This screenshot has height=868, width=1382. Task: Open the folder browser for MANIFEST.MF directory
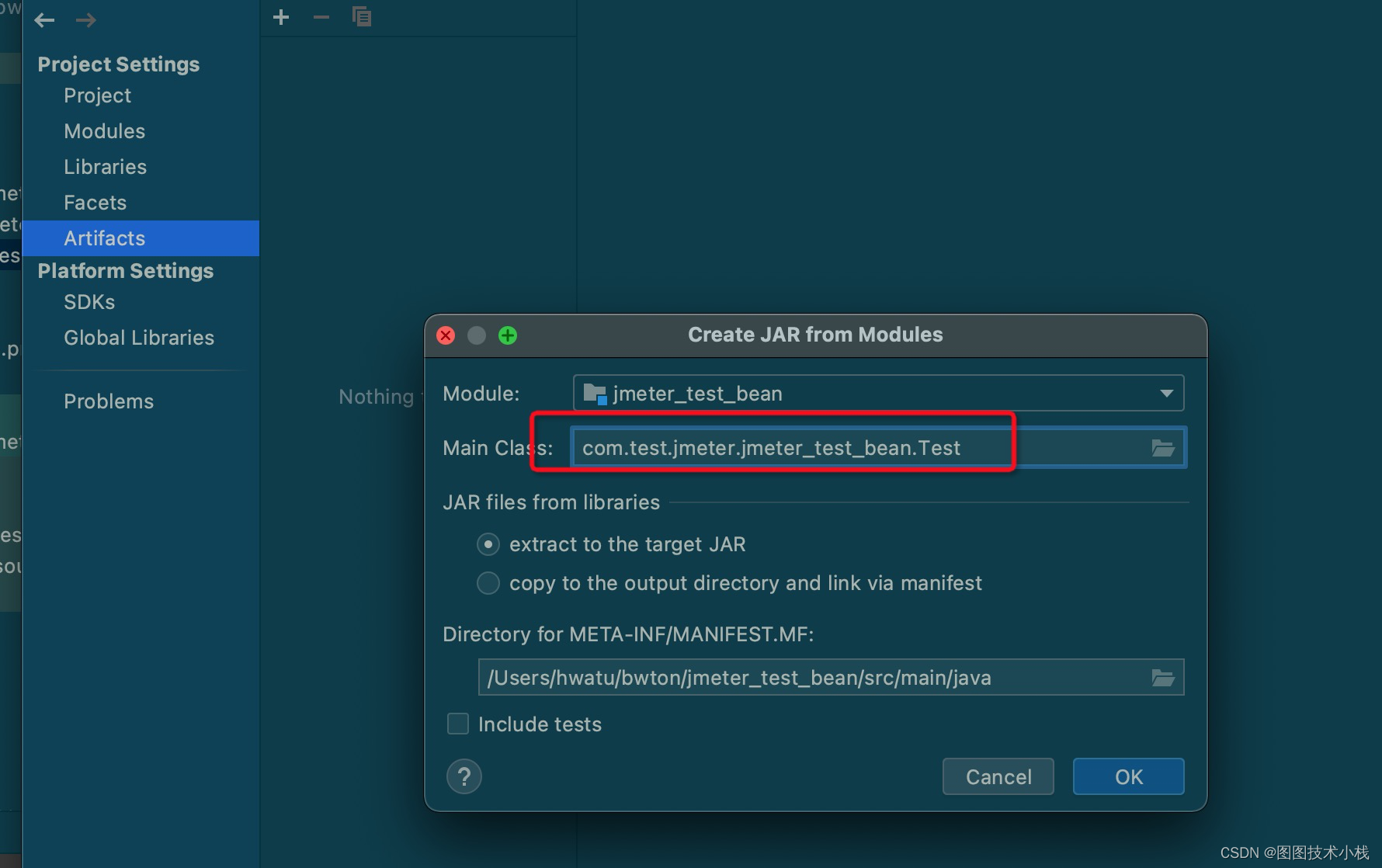click(1162, 677)
